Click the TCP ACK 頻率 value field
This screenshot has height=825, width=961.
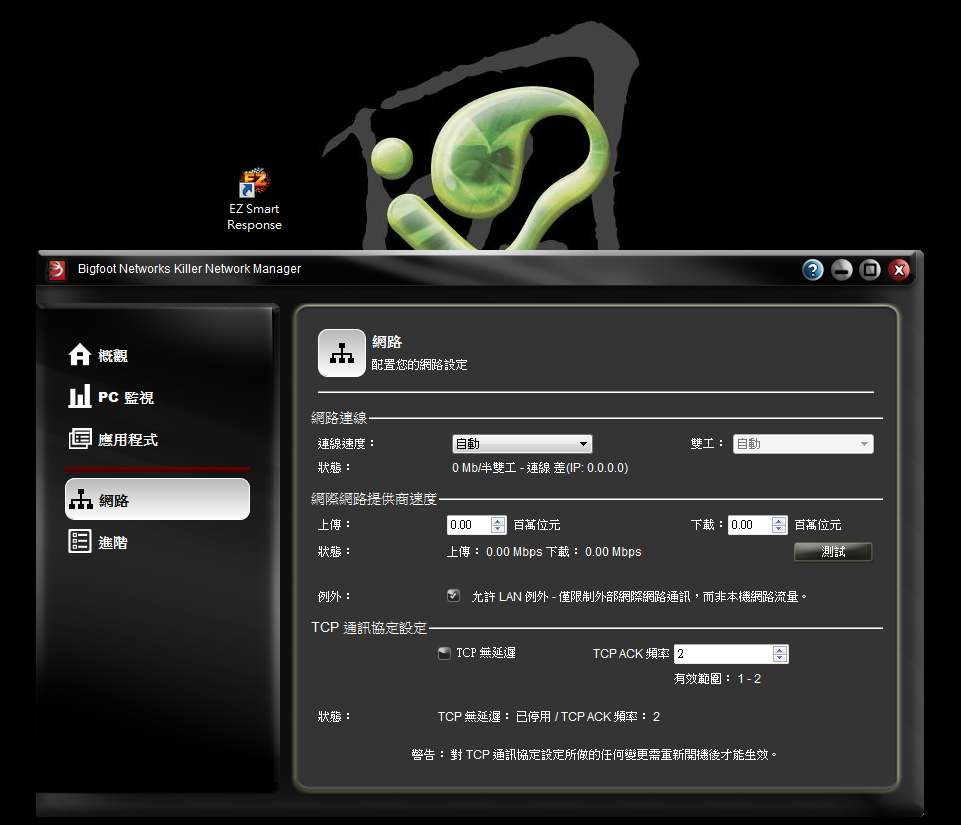(x=723, y=654)
